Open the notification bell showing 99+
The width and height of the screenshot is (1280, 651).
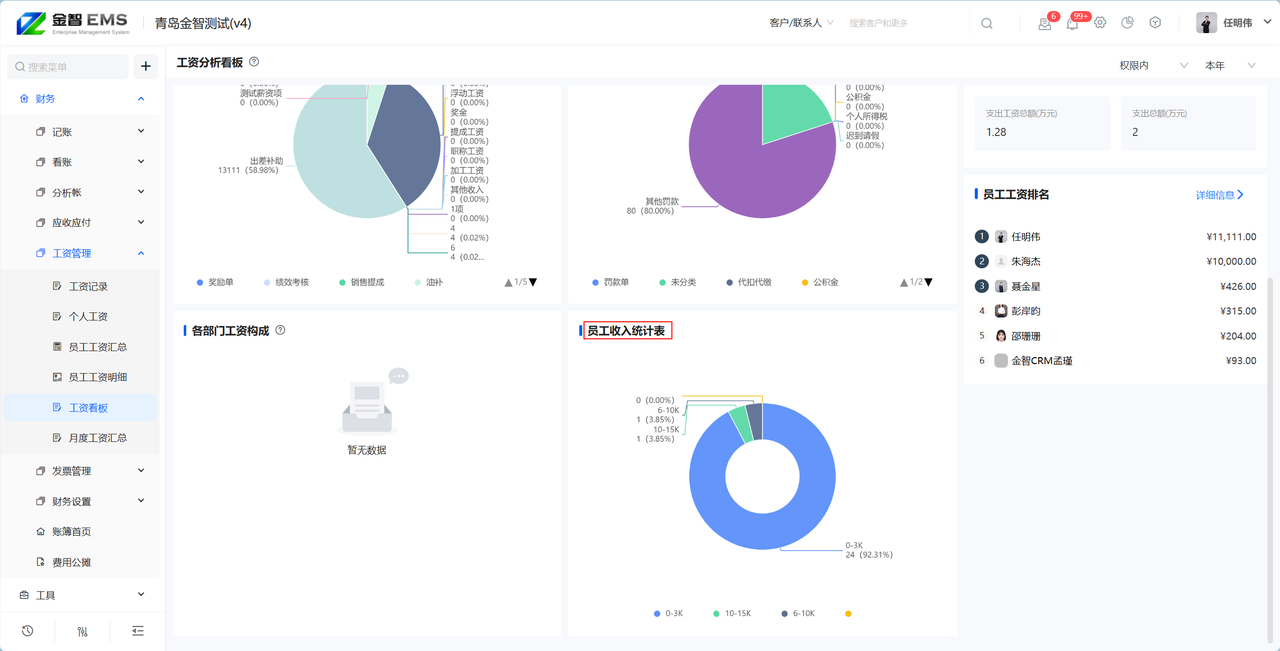[x=1072, y=23]
